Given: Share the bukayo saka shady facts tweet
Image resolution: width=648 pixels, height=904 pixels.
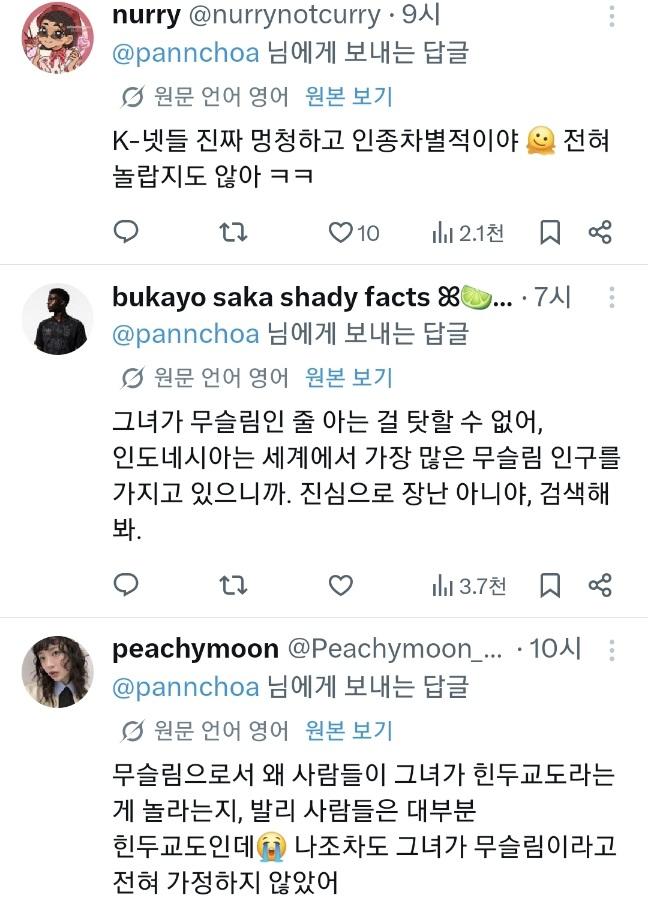Looking at the screenshot, I should coord(600,585).
